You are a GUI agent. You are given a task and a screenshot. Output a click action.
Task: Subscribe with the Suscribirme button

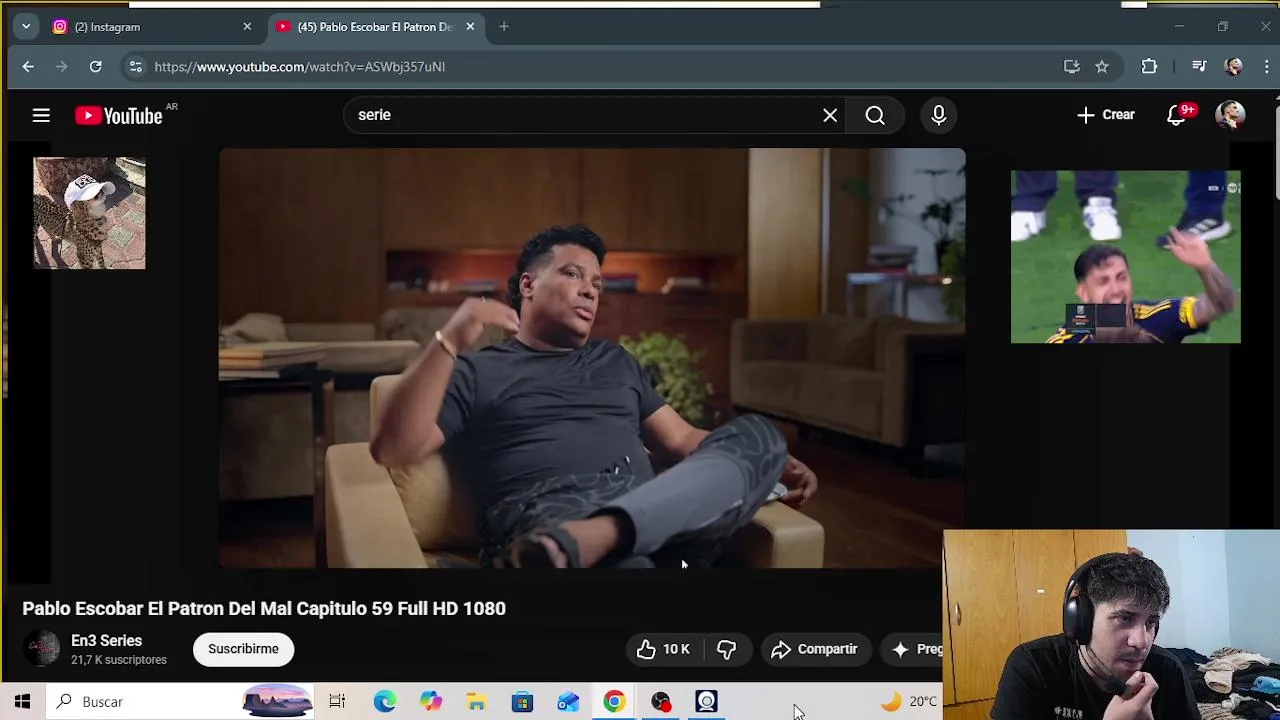(243, 649)
